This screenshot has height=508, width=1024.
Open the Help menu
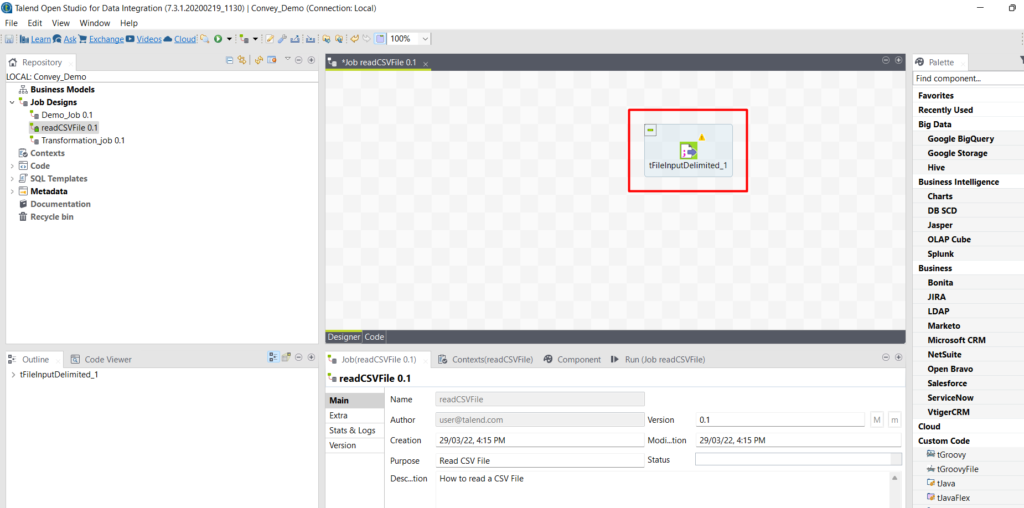[129, 23]
